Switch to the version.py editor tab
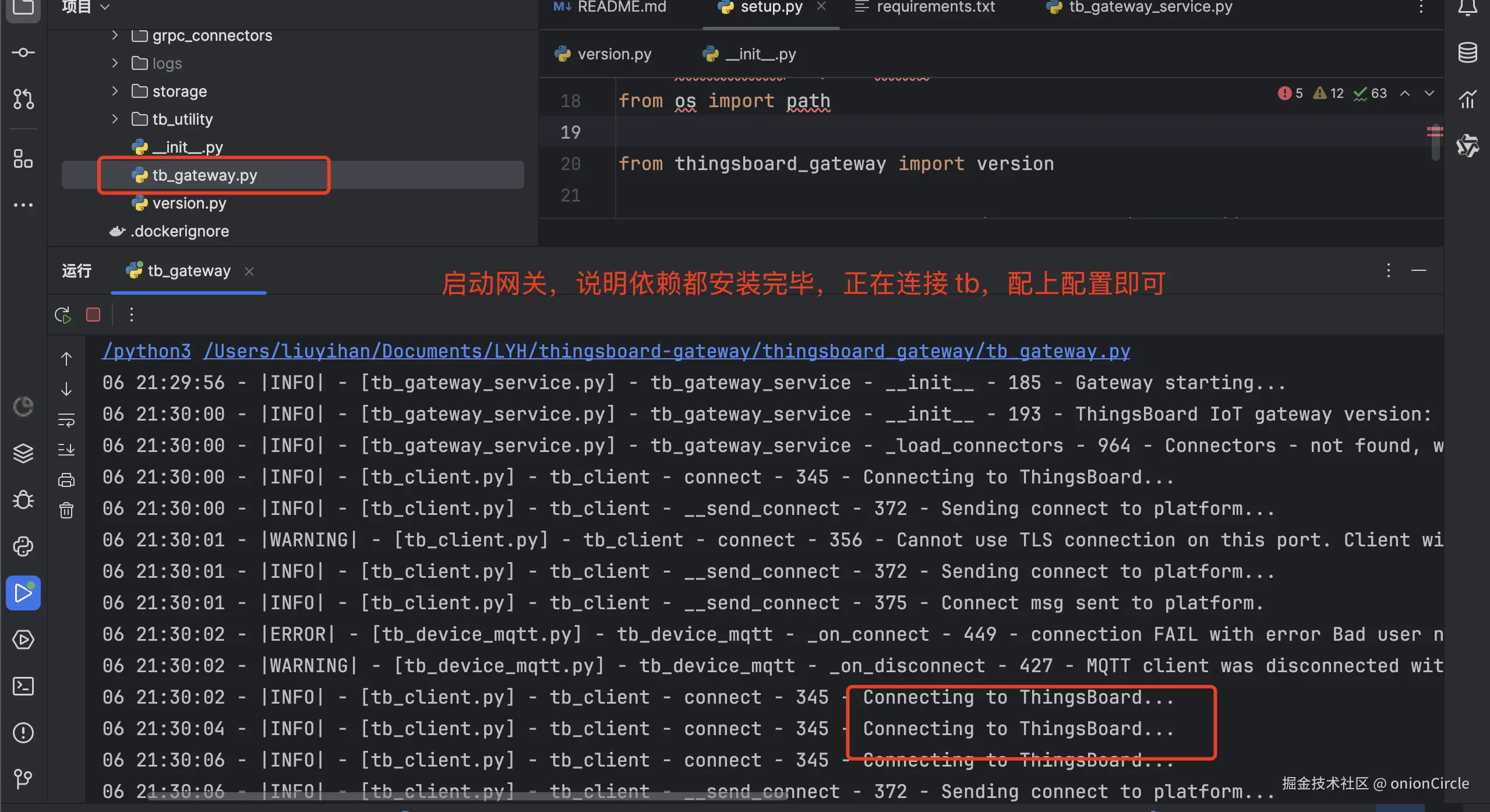 point(614,54)
